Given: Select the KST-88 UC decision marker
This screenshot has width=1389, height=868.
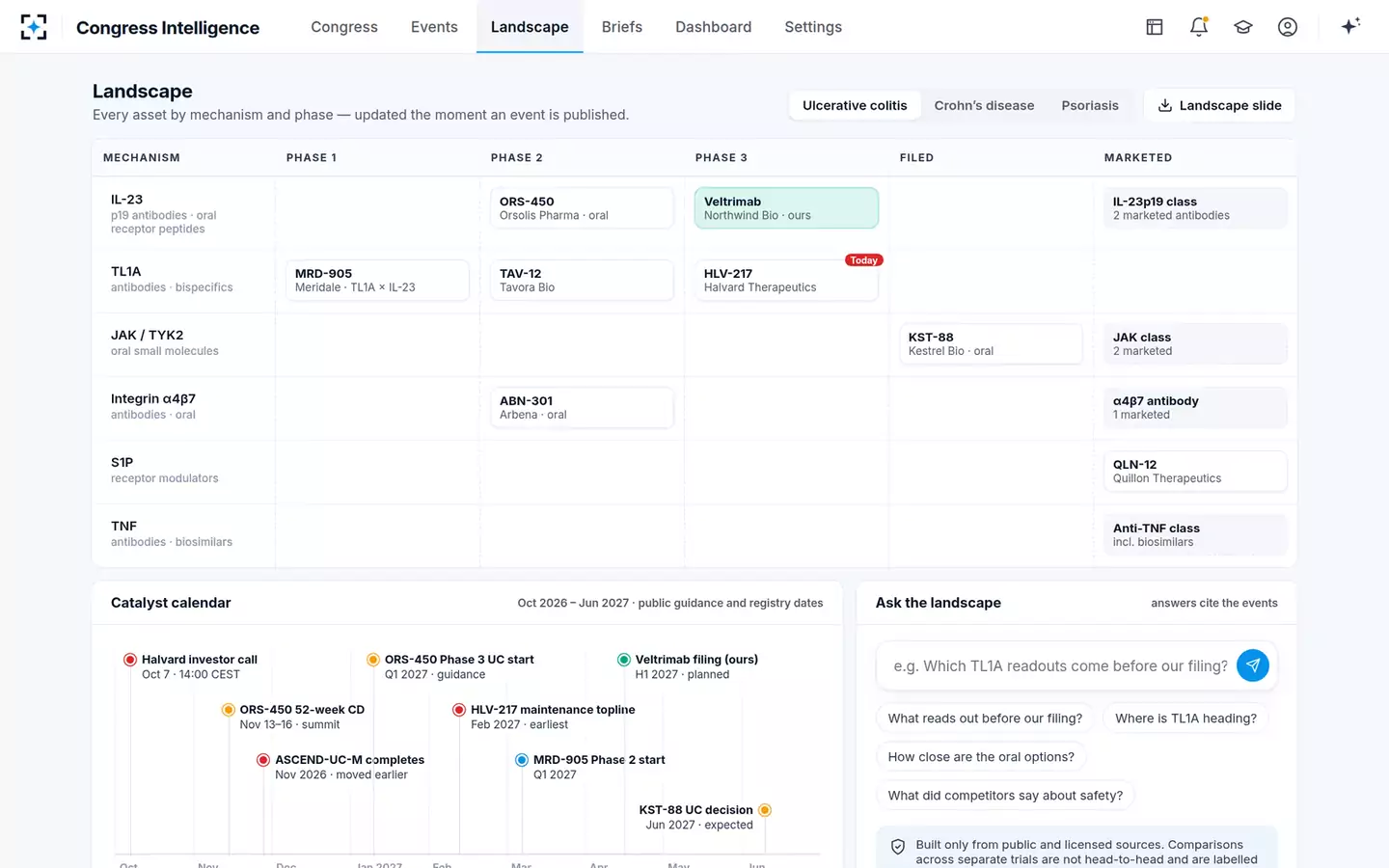Looking at the screenshot, I should [x=765, y=810].
